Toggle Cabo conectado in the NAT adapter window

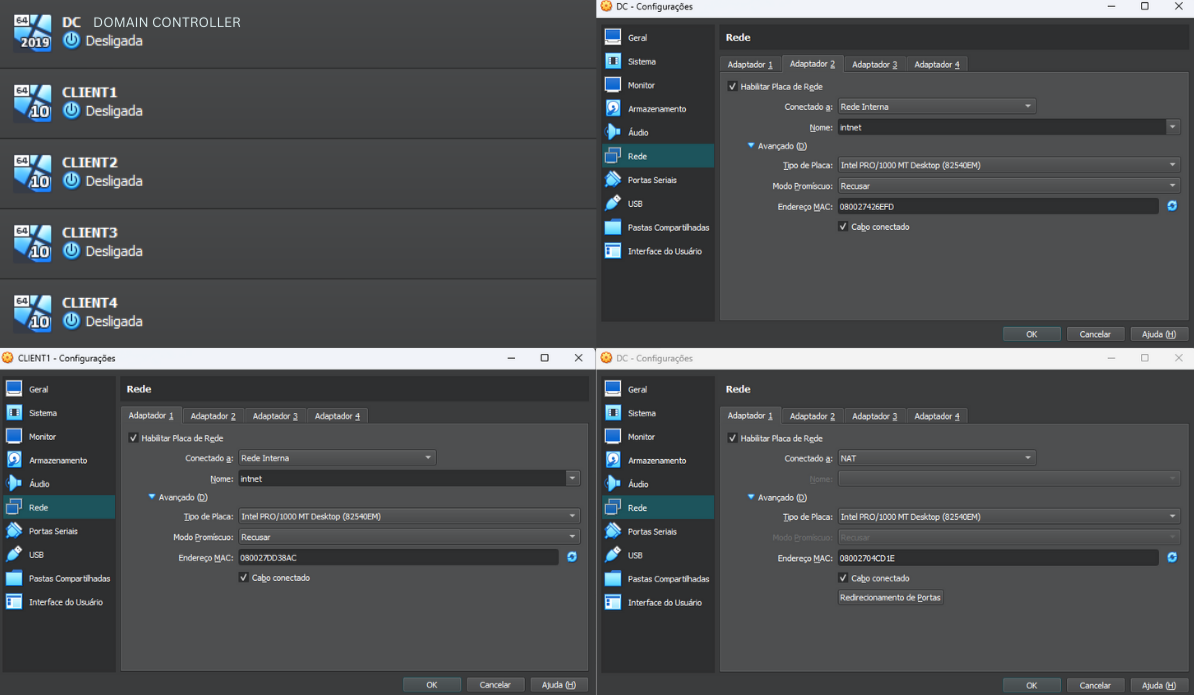pos(844,578)
